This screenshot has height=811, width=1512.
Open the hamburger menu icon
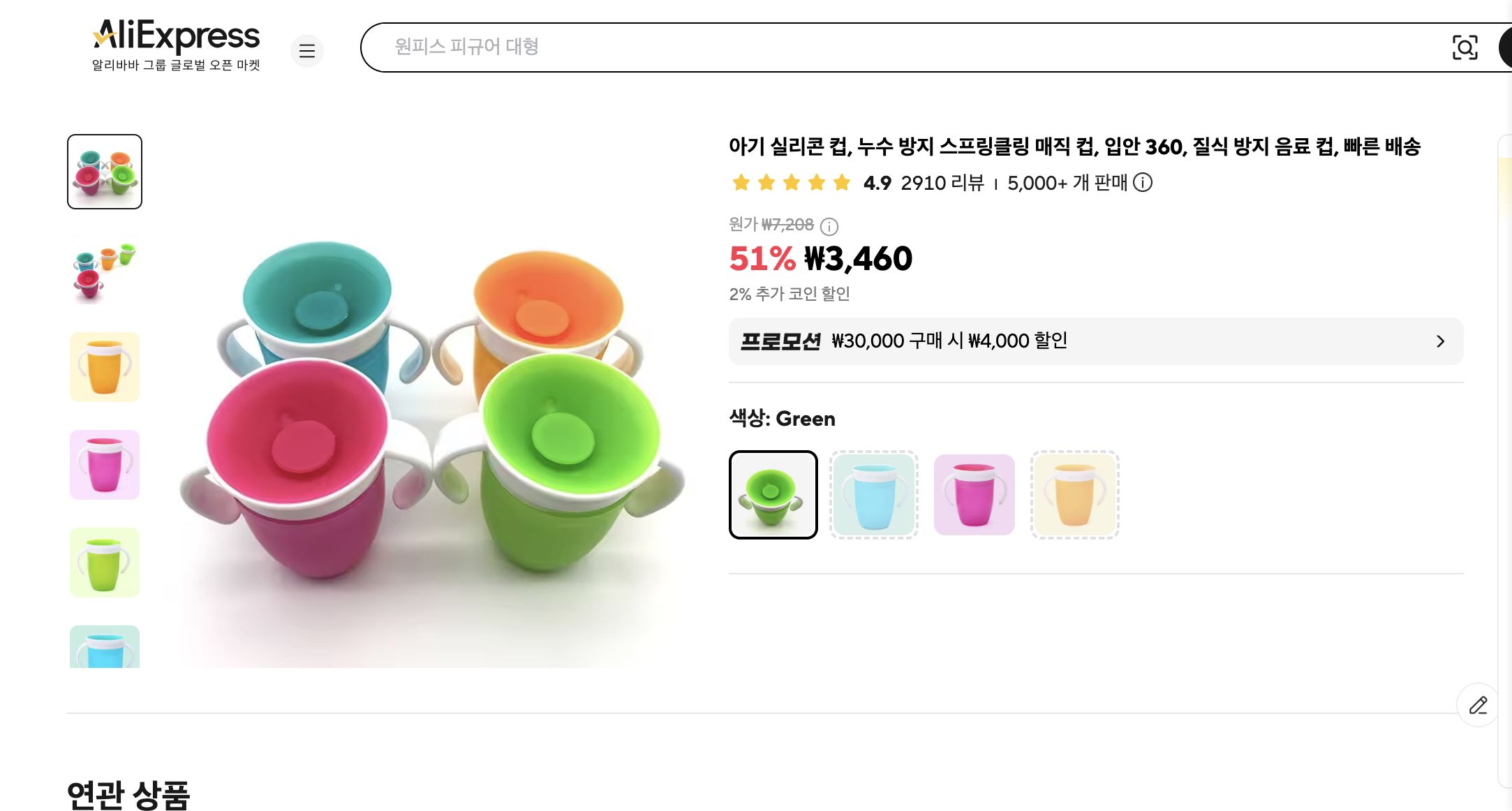pyautogui.click(x=307, y=51)
